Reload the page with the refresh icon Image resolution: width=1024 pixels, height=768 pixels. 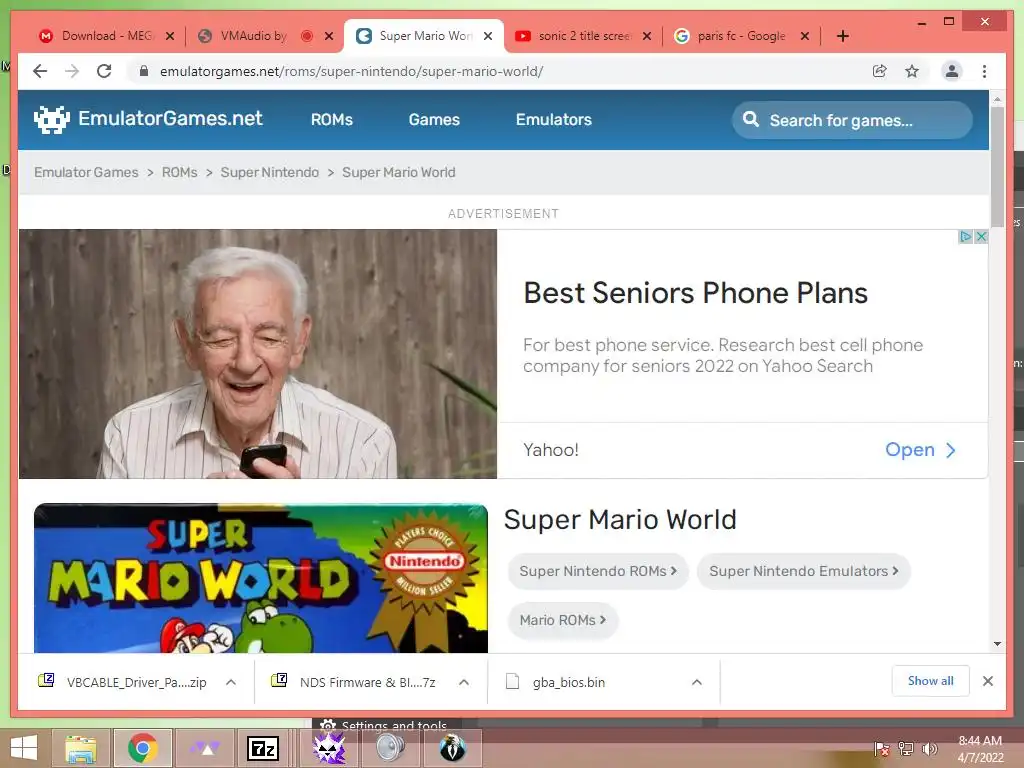[104, 71]
